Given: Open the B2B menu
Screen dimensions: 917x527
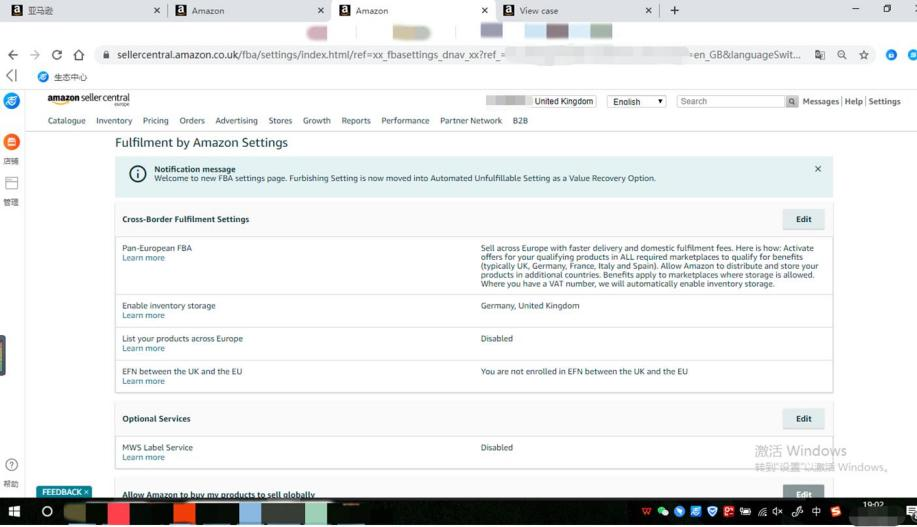Looking at the screenshot, I should [520, 120].
